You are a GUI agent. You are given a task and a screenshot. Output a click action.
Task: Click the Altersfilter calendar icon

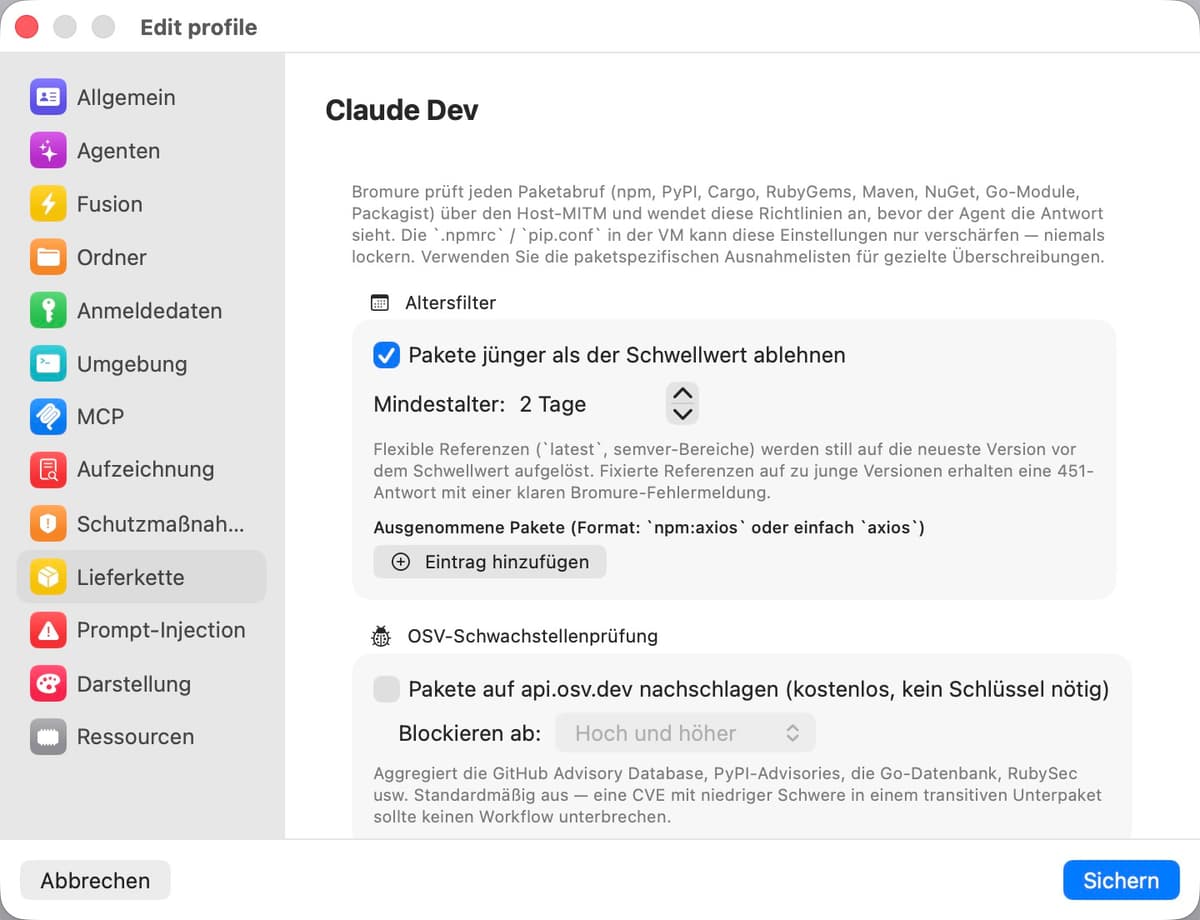[380, 302]
